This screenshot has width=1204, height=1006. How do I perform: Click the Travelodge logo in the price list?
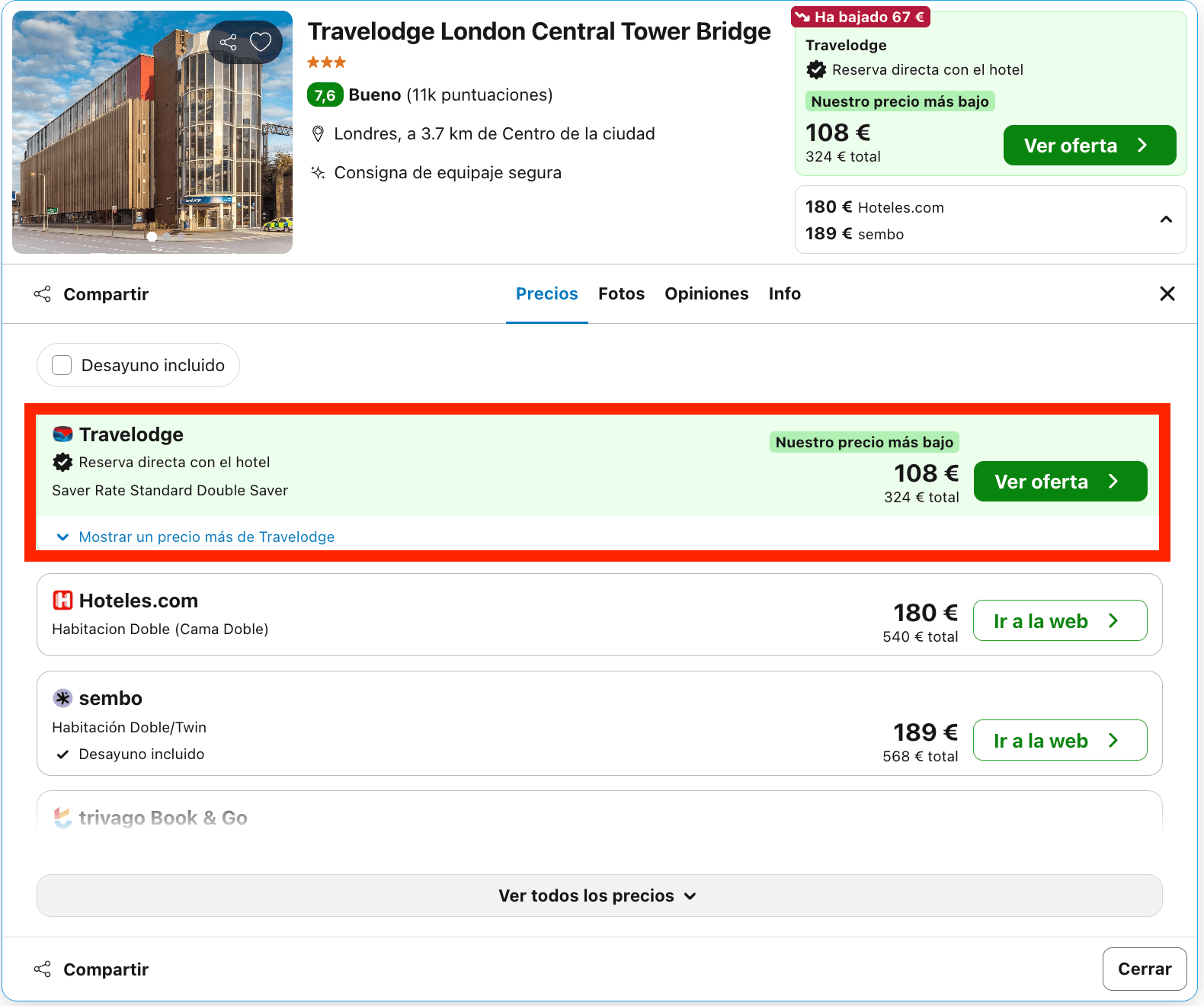click(62, 434)
